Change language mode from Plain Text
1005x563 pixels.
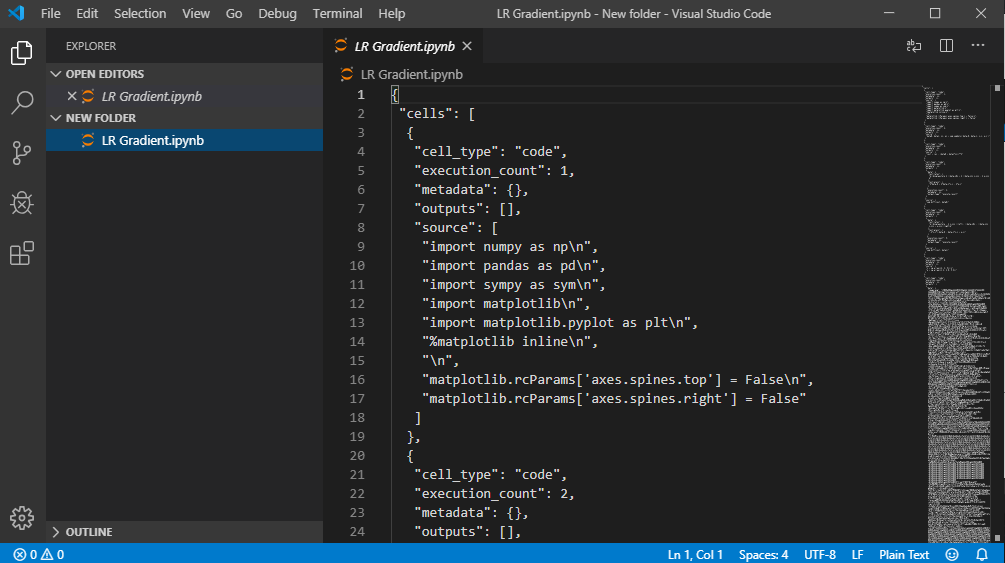[x=904, y=554]
